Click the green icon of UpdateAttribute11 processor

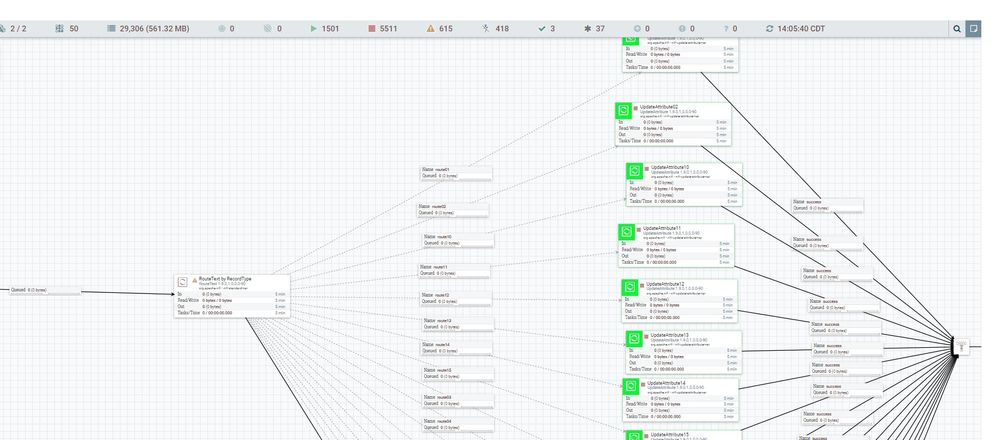click(626, 232)
